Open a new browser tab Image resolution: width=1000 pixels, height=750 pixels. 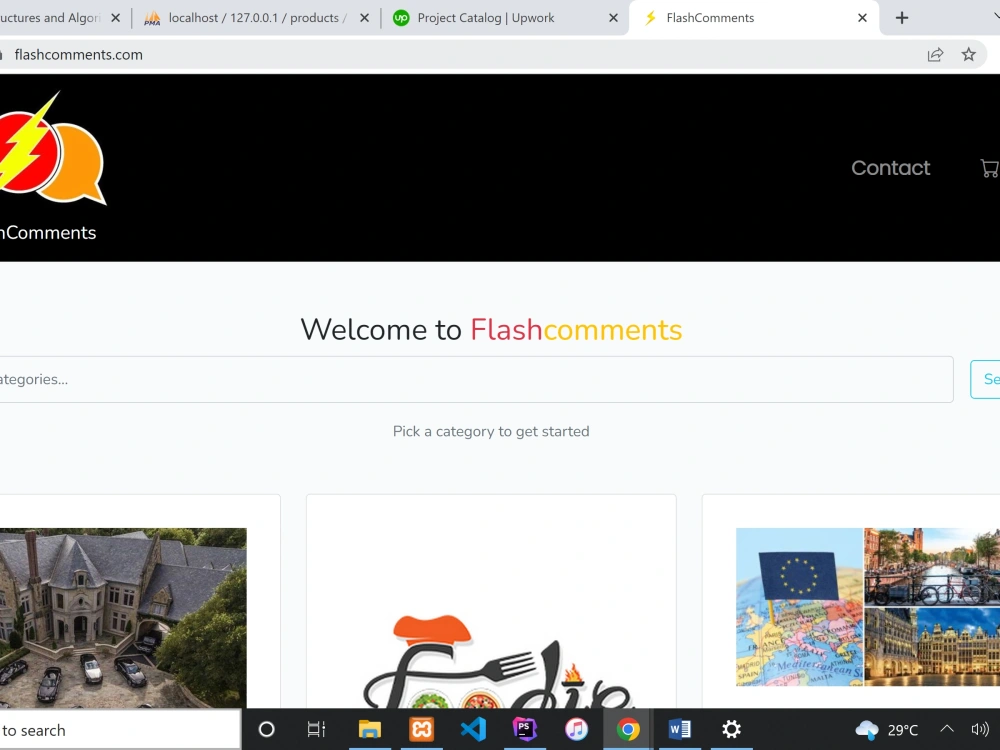[901, 18]
